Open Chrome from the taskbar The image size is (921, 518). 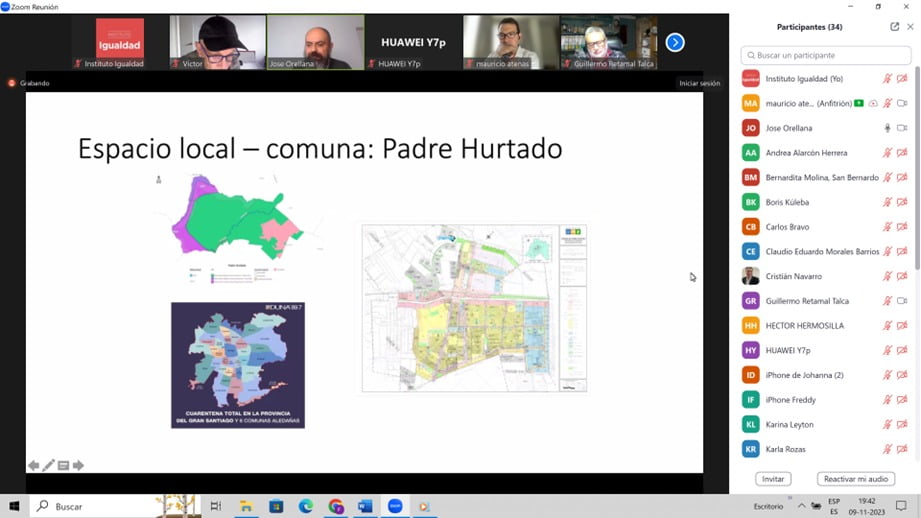tap(336, 507)
